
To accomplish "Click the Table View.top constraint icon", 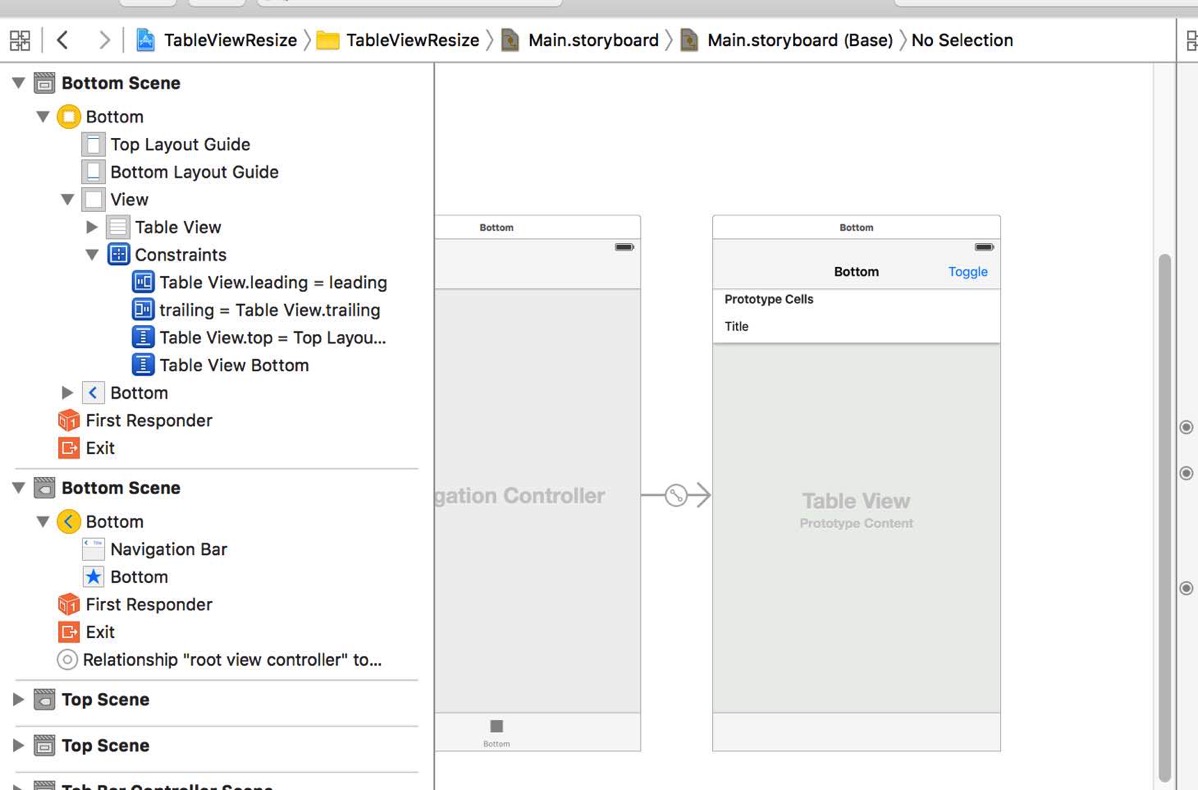I will point(143,337).
